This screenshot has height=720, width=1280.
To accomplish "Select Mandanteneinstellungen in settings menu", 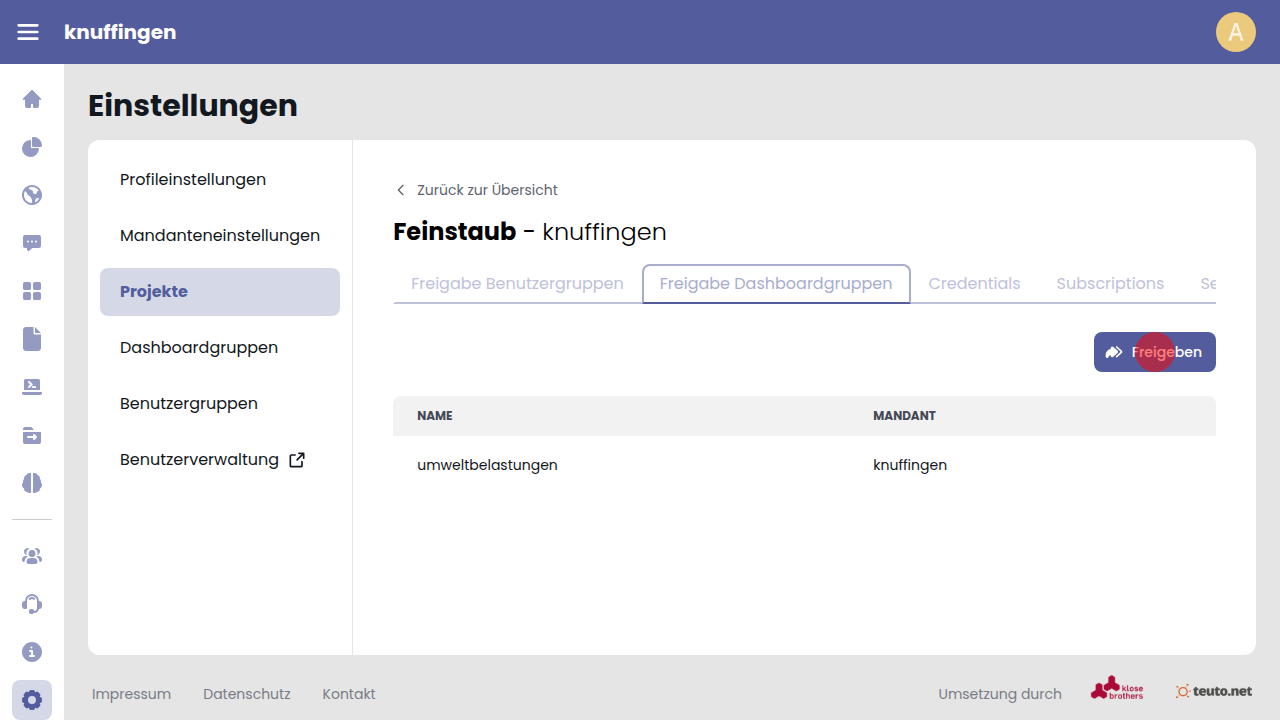I will tap(220, 236).
